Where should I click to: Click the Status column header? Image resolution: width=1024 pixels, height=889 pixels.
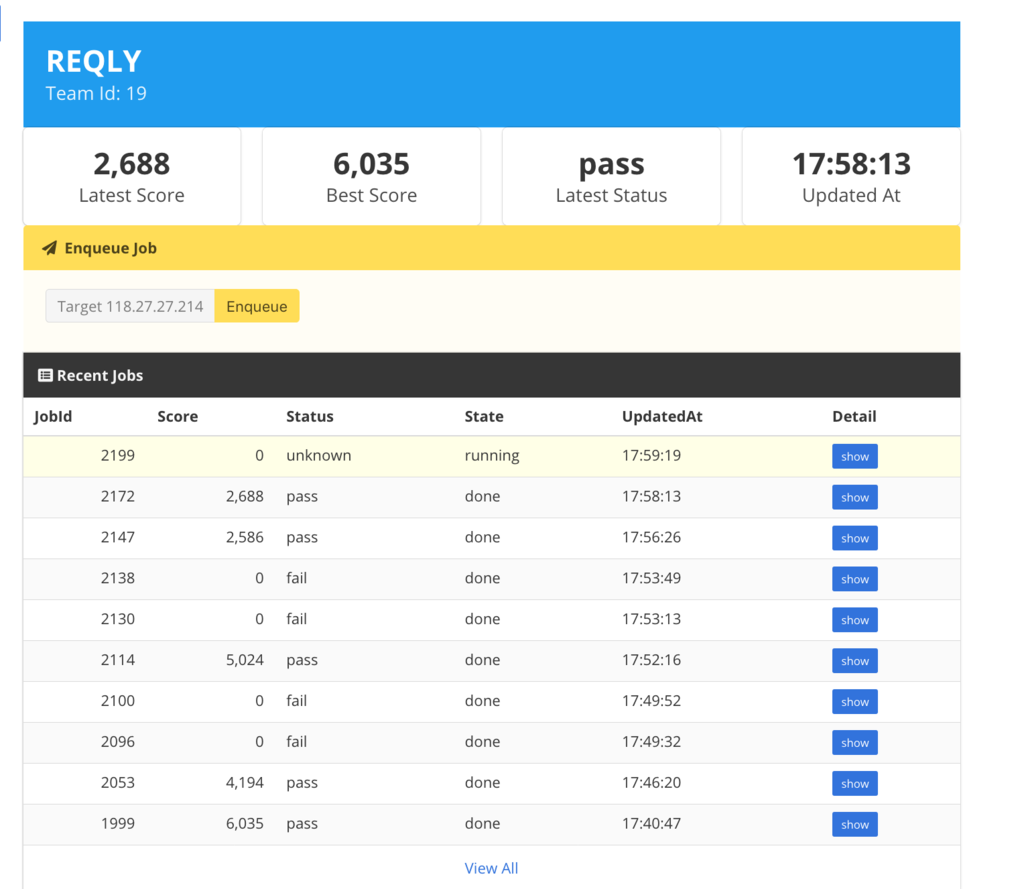(310, 417)
